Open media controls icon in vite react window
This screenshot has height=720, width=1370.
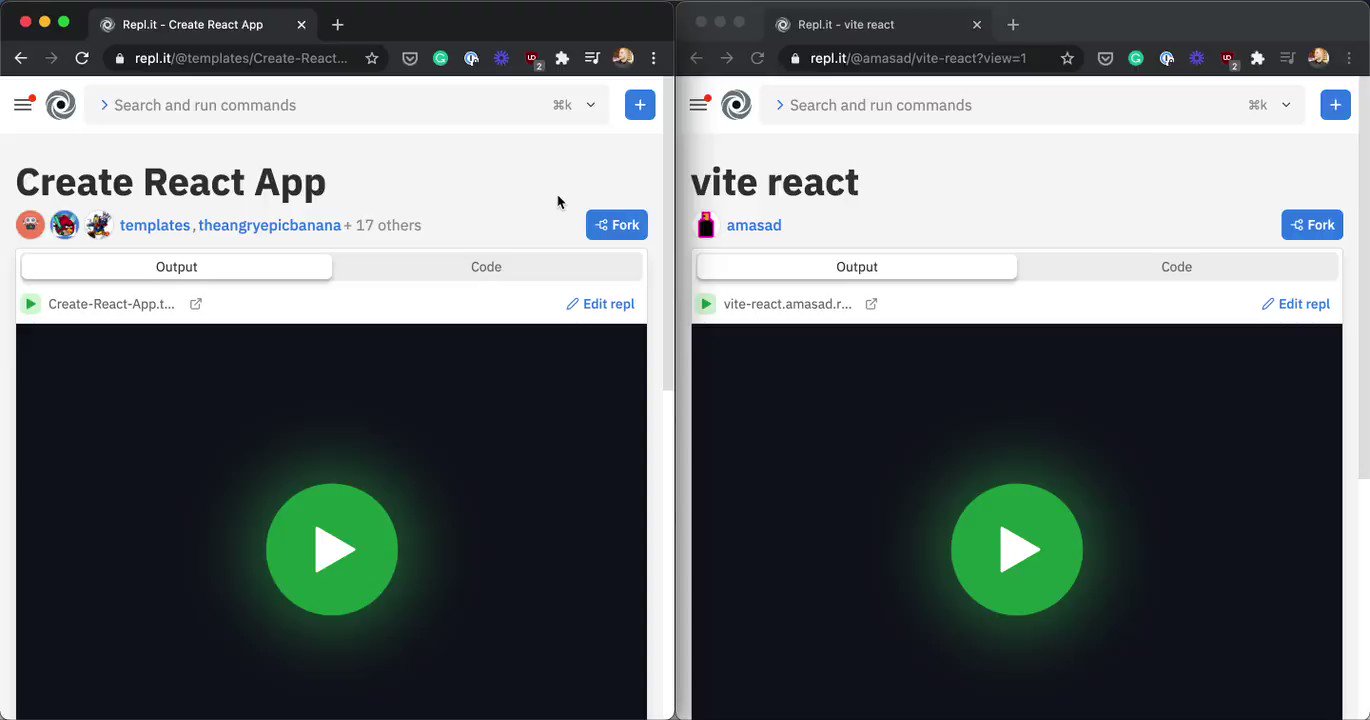point(1288,58)
